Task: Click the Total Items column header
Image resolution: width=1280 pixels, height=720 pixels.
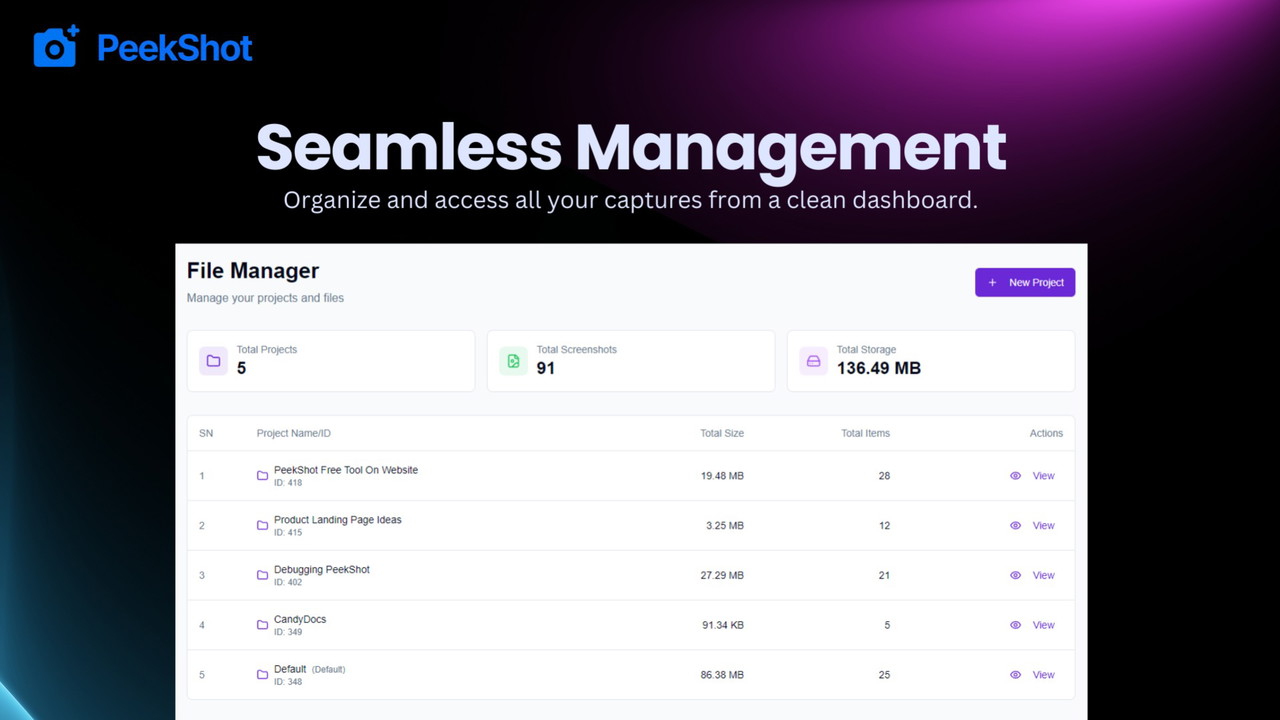Action: (865, 433)
